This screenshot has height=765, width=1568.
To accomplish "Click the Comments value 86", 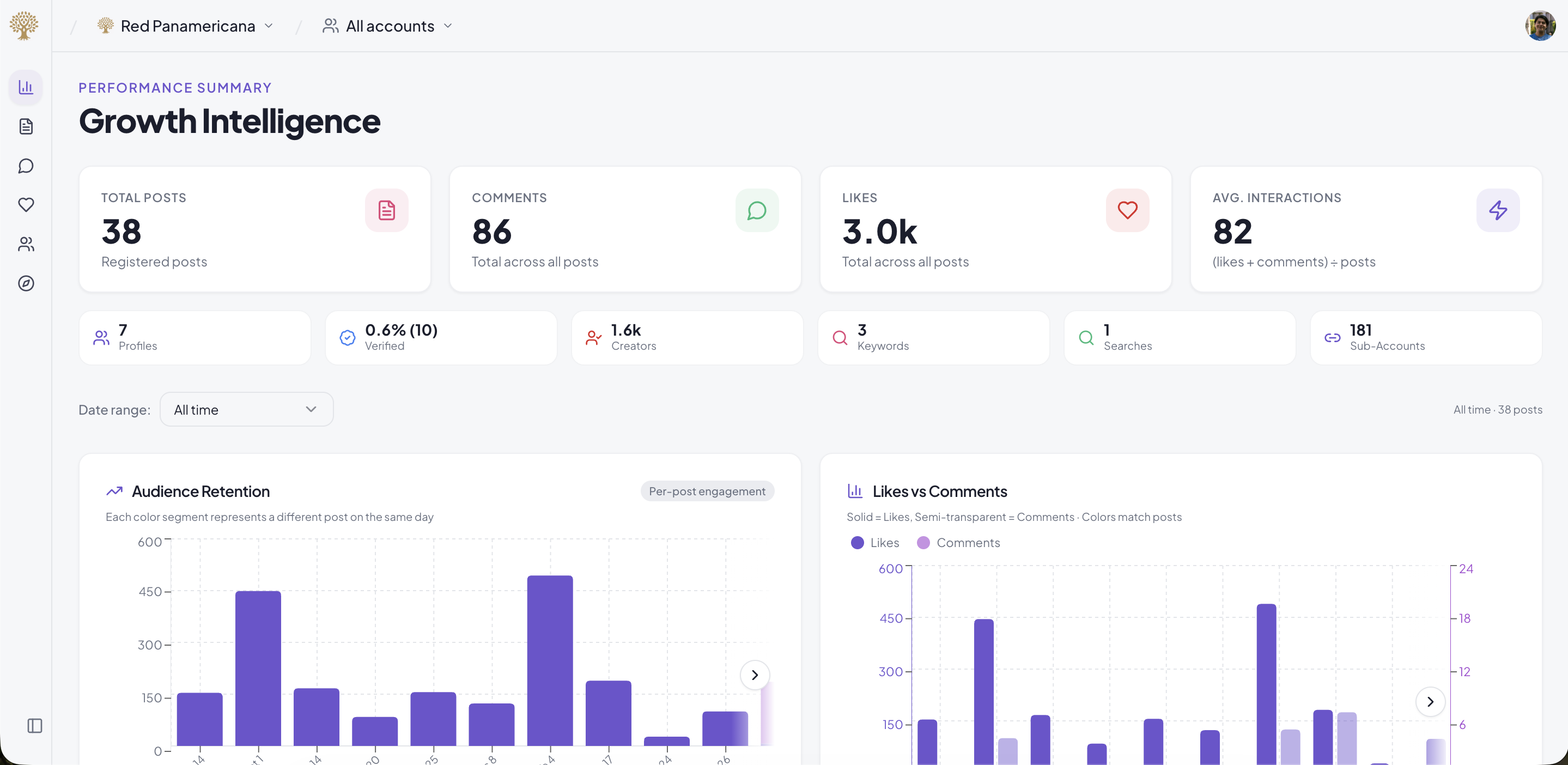I will pyautogui.click(x=492, y=232).
